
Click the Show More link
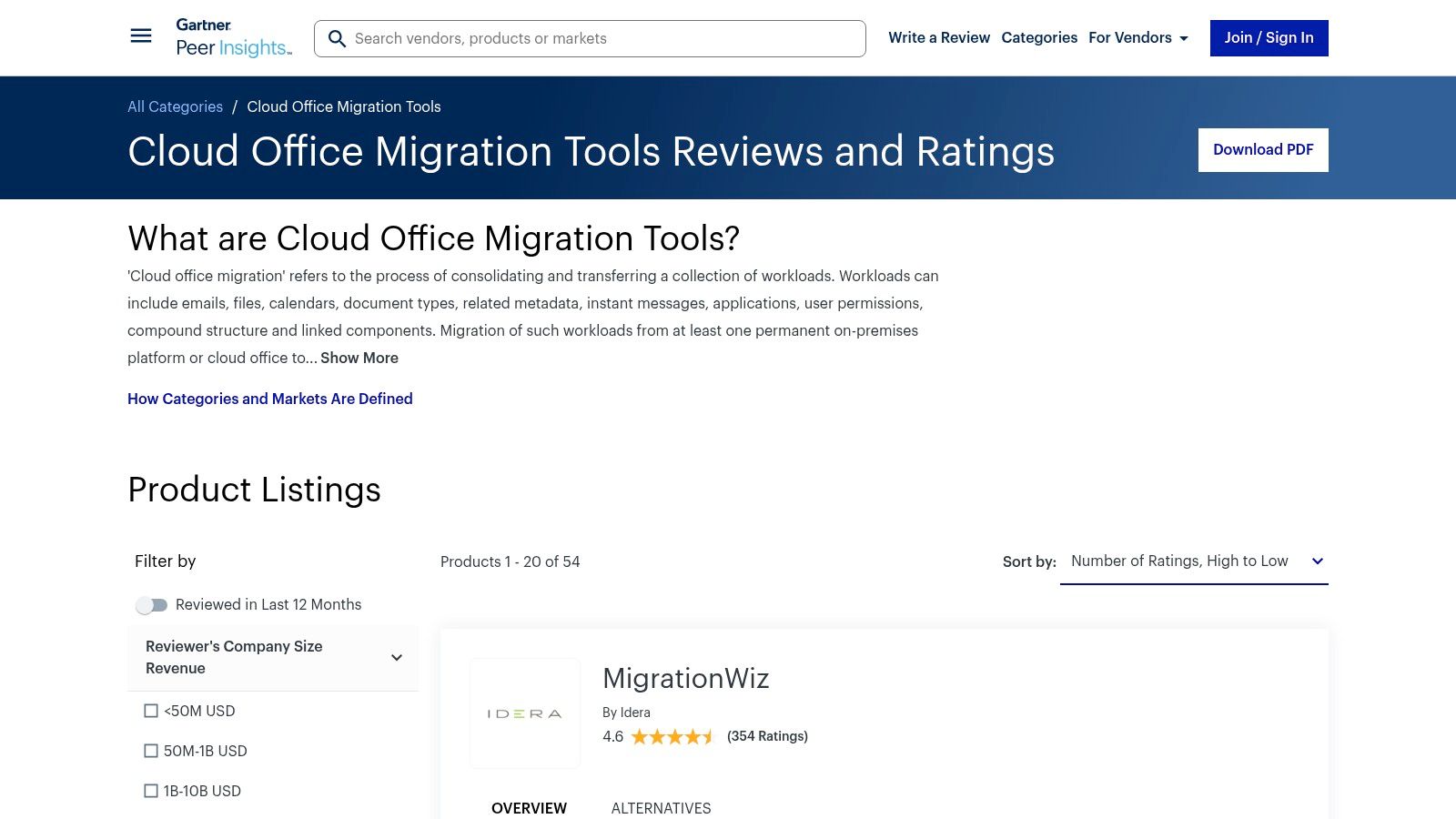[x=359, y=358]
